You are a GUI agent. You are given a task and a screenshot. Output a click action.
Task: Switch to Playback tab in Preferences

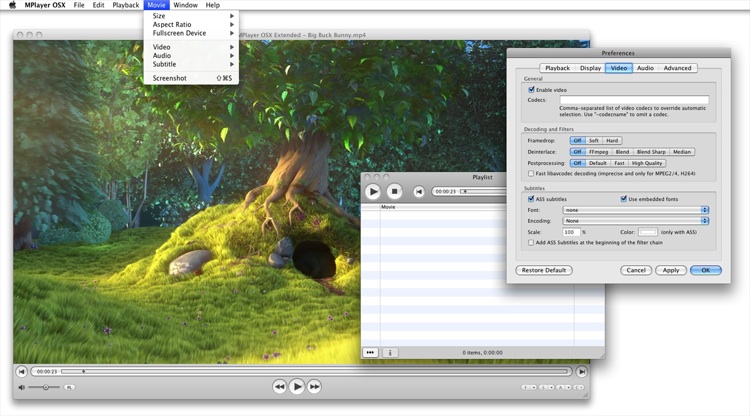coord(557,68)
